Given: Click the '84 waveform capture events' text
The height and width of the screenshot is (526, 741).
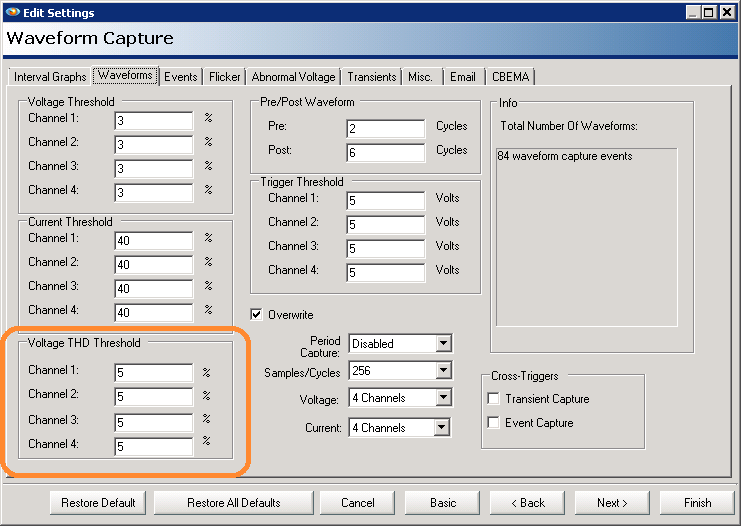Looking at the screenshot, I should [565, 156].
